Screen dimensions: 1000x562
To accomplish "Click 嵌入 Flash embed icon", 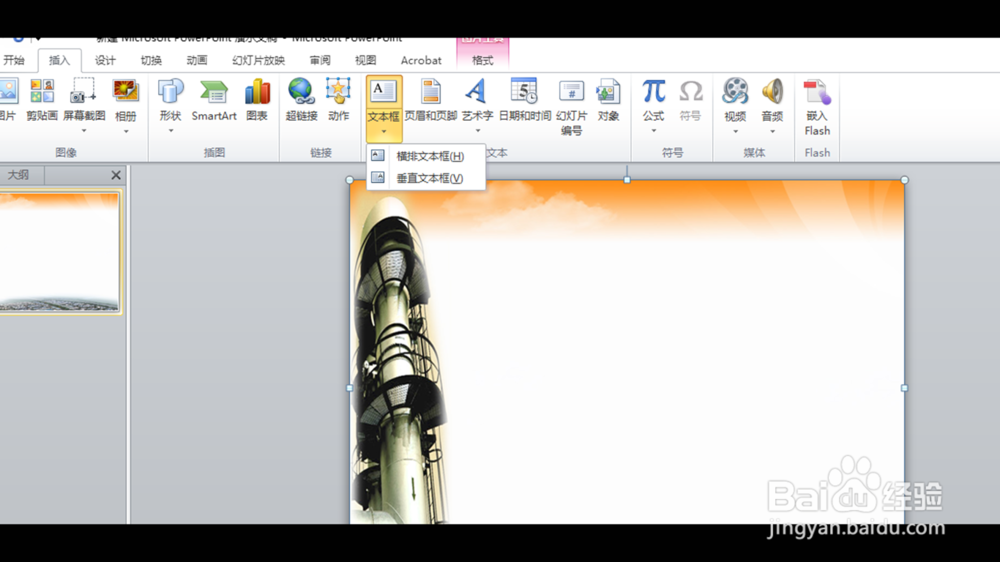I will point(817,92).
